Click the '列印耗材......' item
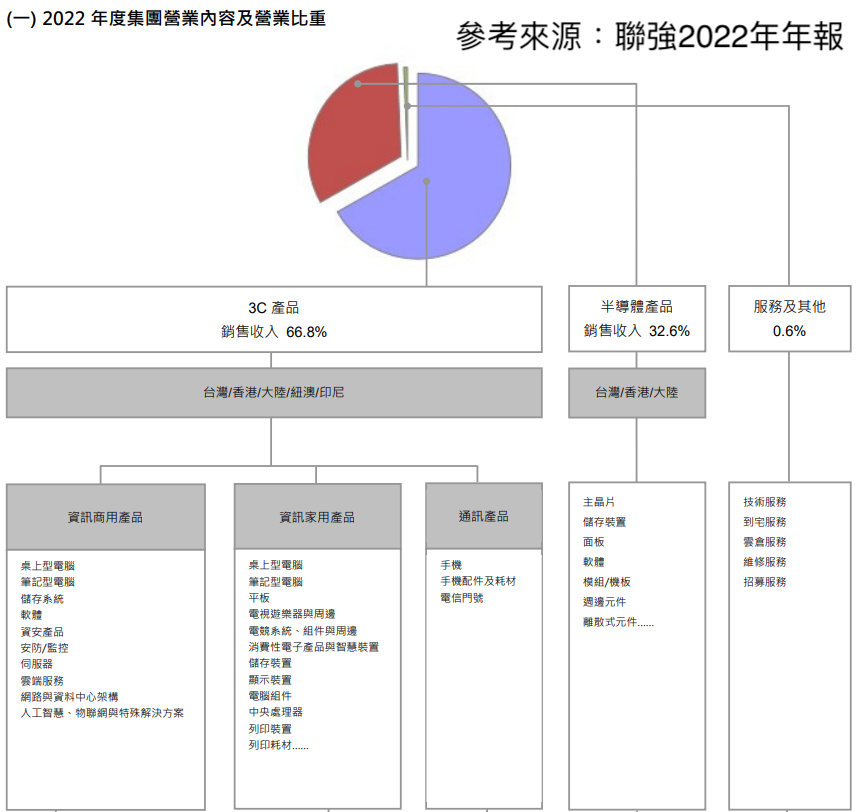Screen dimensions: 859x812 [x=278, y=745]
